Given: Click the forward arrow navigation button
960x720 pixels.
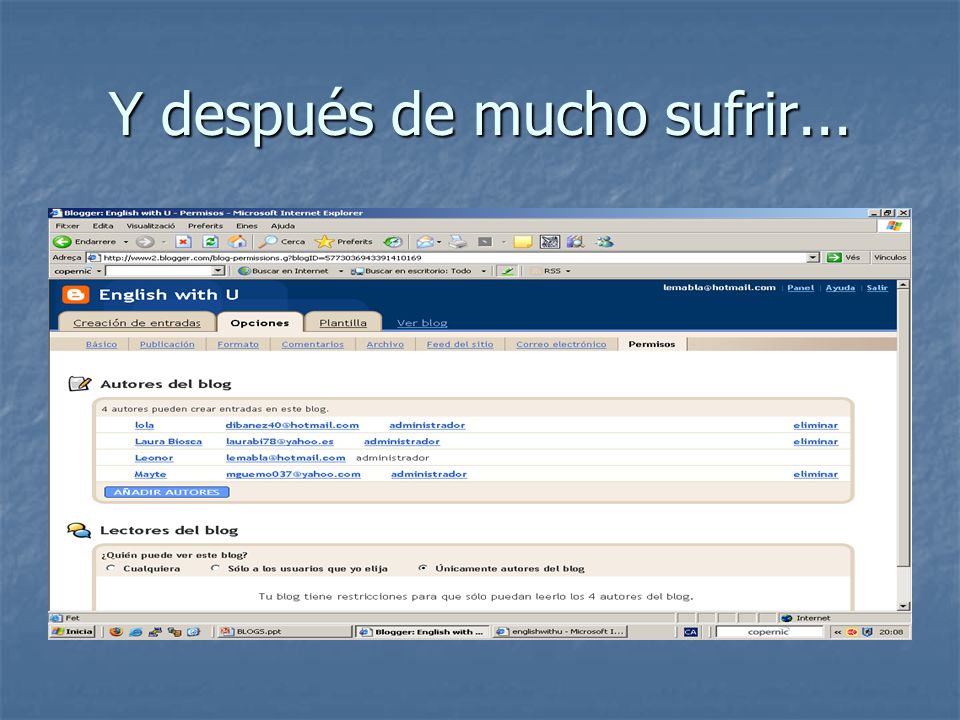Looking at the screenshot, I should (144, 242).
